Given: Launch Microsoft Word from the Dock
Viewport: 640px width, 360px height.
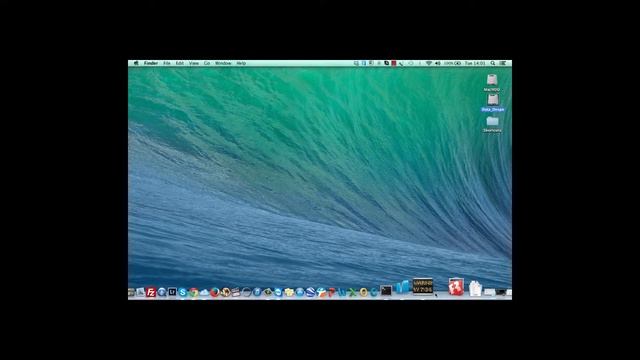Looking at the screenshot, I should pyautogui.click(x=342, y=292).
